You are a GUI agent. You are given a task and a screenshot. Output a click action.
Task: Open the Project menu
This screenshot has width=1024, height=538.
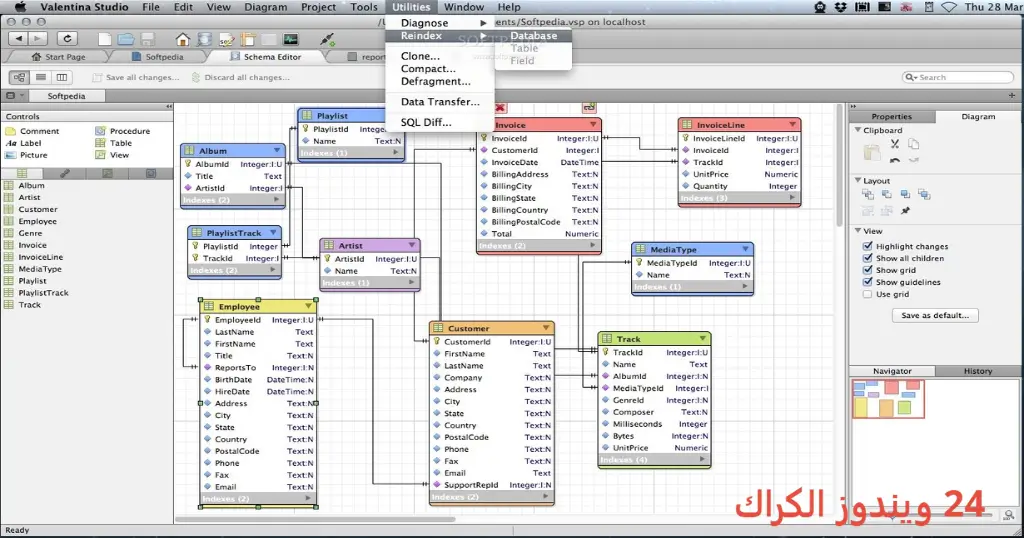click(x=319, y=7)
